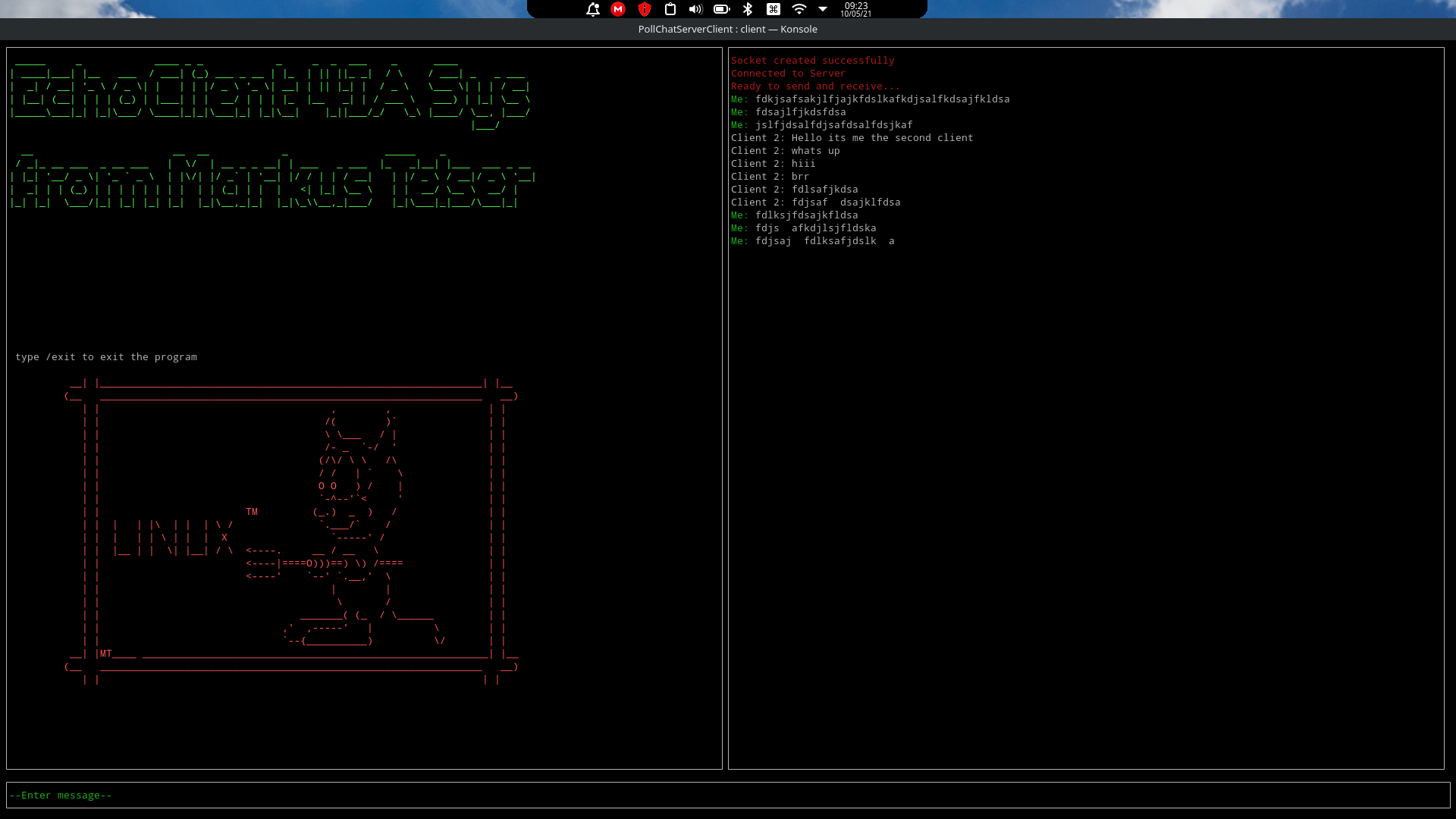Click the clock showing 09:23

(856, 9)
